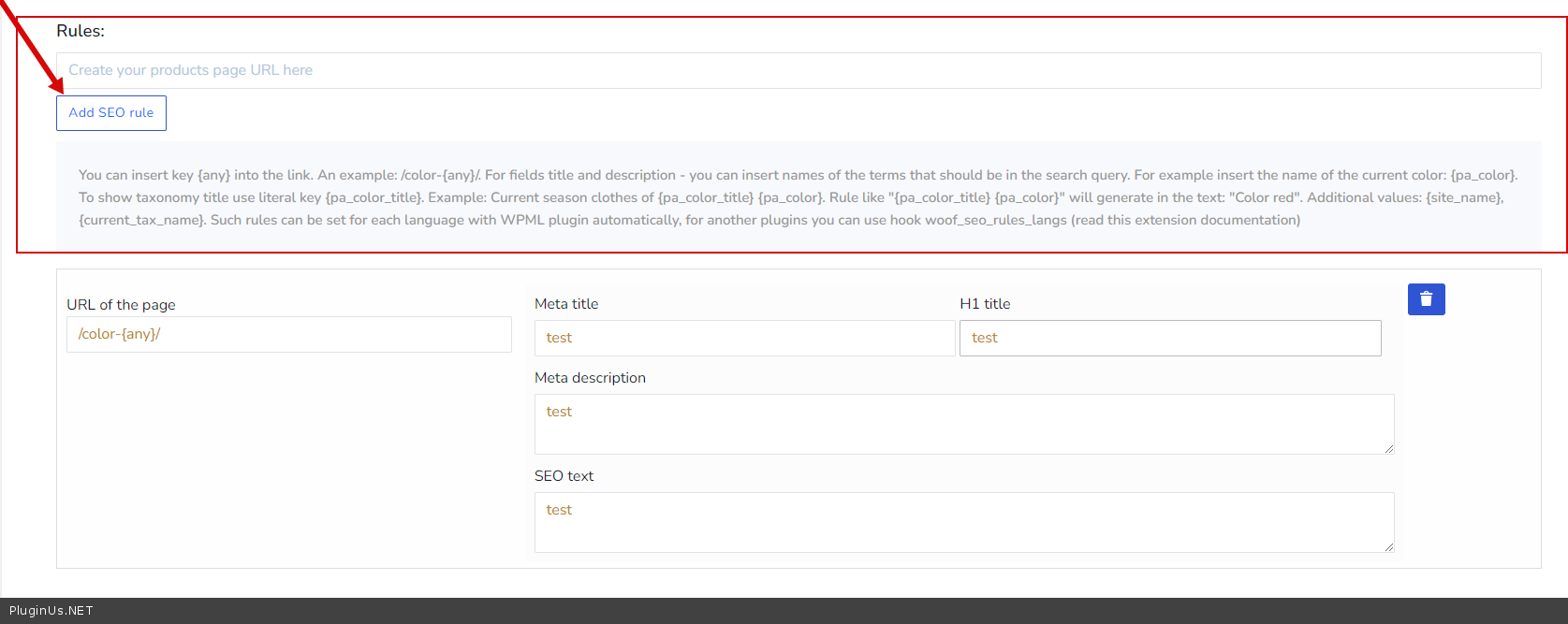The image size is (1568, 624).
Task: Grab the SEO text resize handle
Action: tap(1389, 547)
